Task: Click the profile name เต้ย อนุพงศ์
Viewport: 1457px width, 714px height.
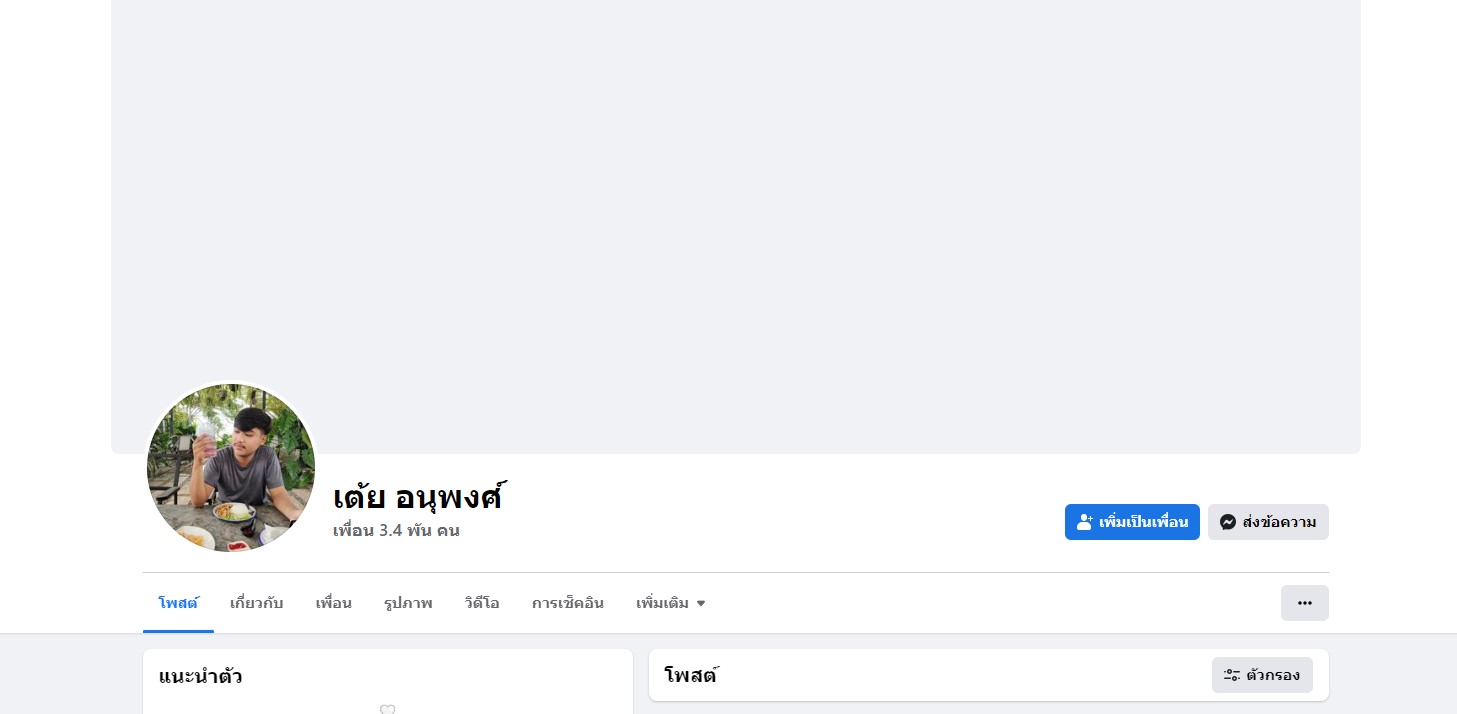Action: [x=418, y=496]
